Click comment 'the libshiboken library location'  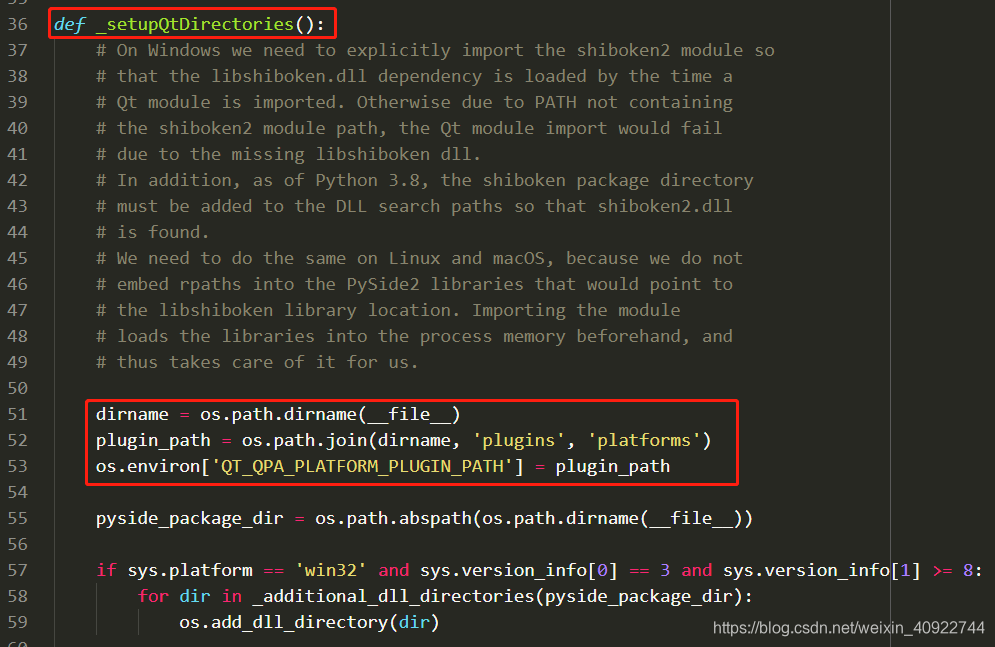[388, 310]
